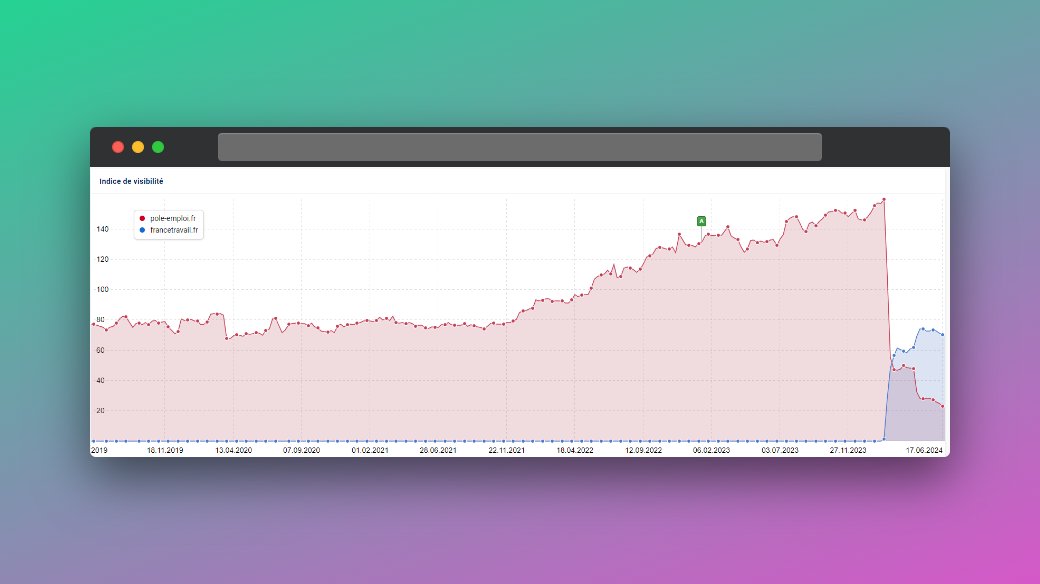Toggle the francetravail.fr legend entry
Image resolution: width=1040 pixels, height=584 pixels.
click(169, 230)
